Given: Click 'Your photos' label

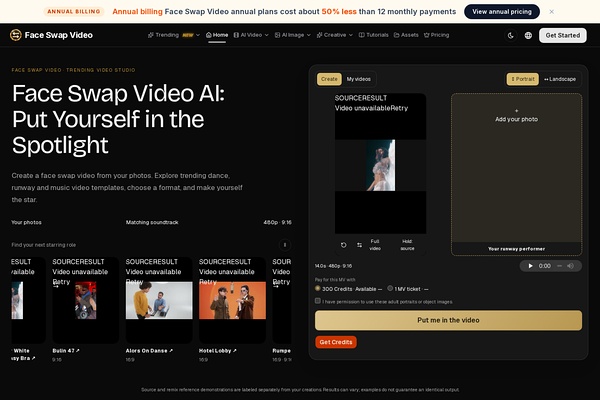Looking at the screenshot, I should point(26,222).
